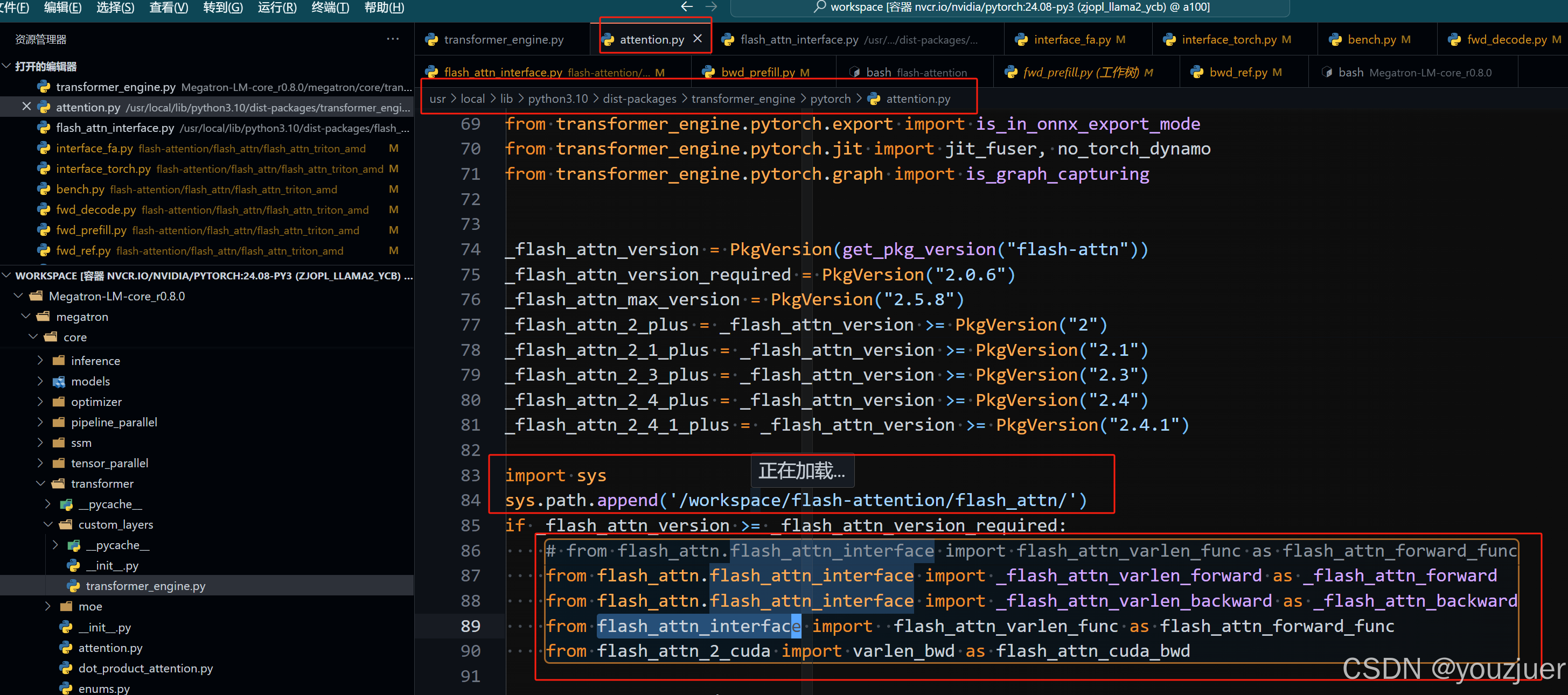Click the models folder icon

(x=59, y=382)
